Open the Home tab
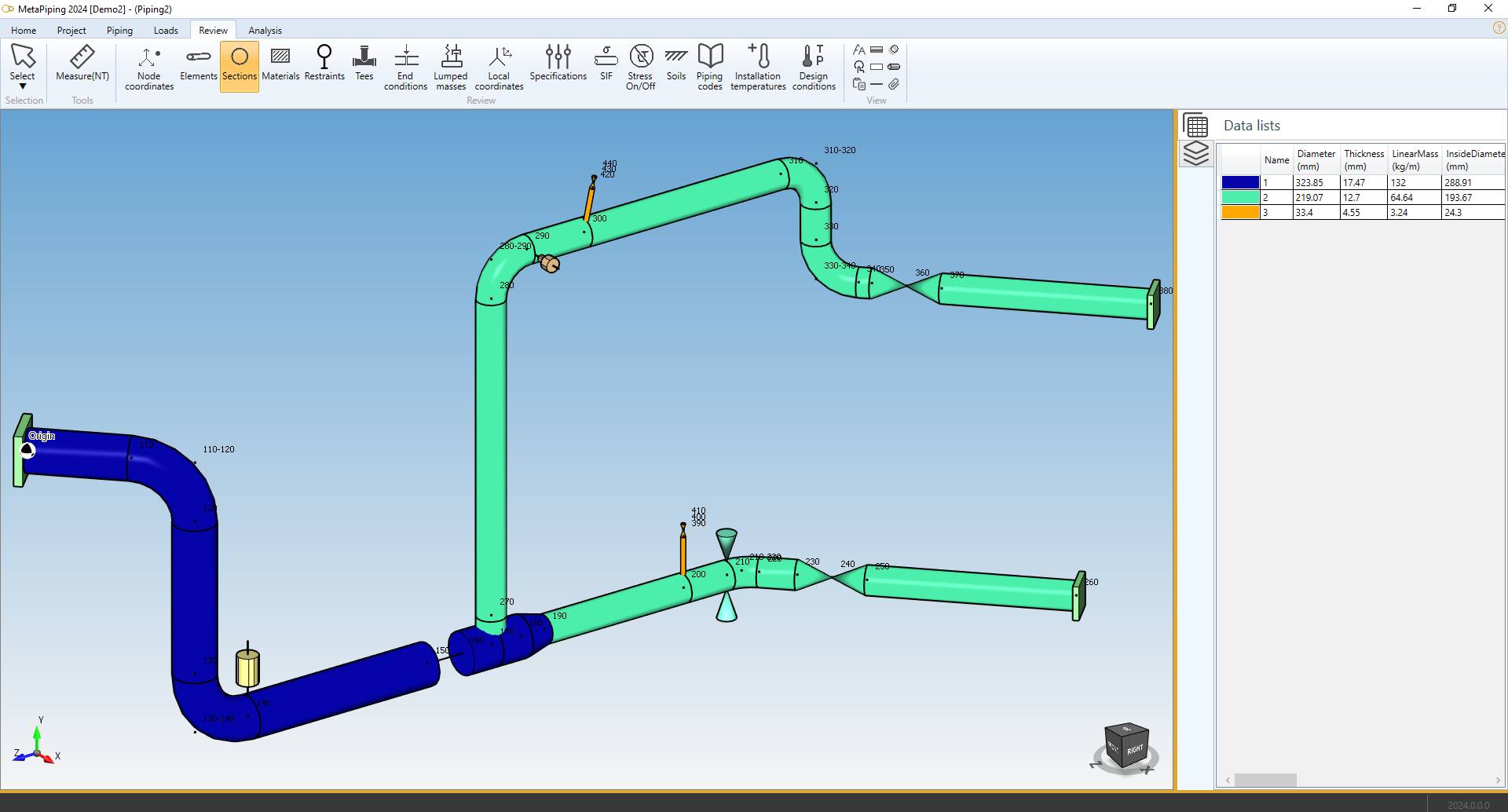 coord(24,31)
